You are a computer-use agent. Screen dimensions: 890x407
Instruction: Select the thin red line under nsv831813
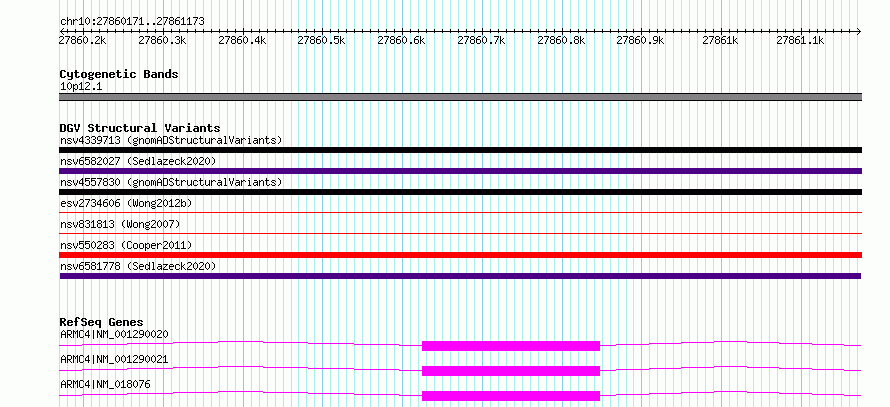click(461, 233)
